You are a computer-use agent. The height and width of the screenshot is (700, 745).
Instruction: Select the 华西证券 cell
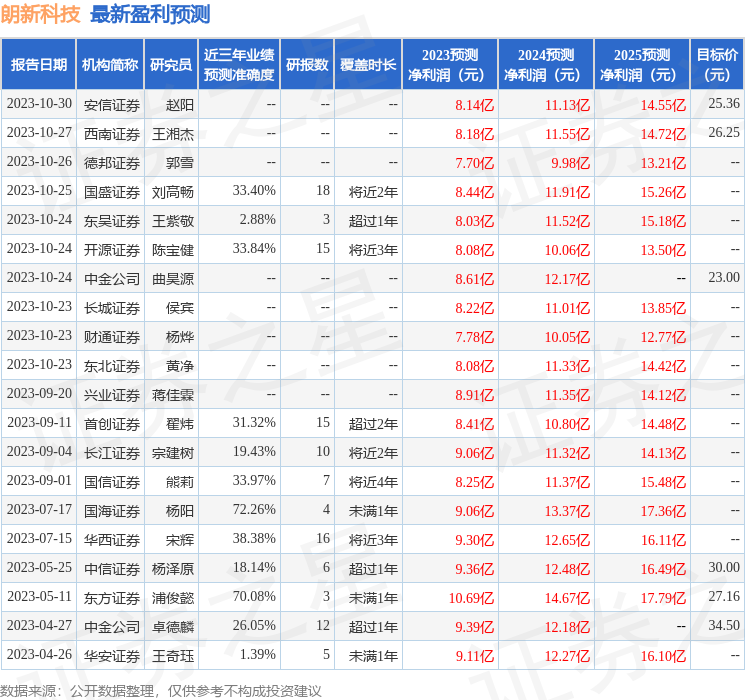click(x=112, y=540)
